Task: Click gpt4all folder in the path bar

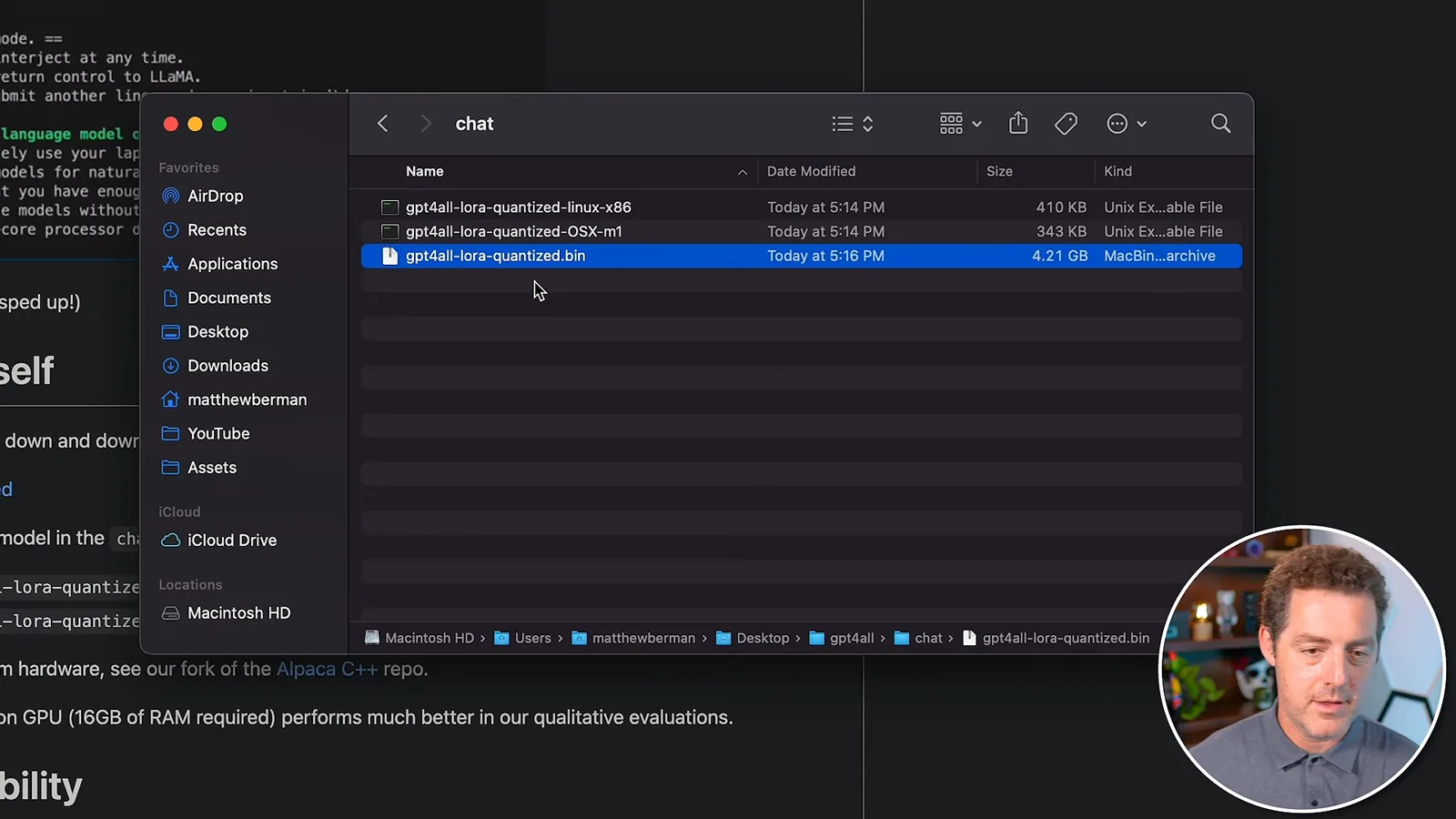Action: pos(842,638)
